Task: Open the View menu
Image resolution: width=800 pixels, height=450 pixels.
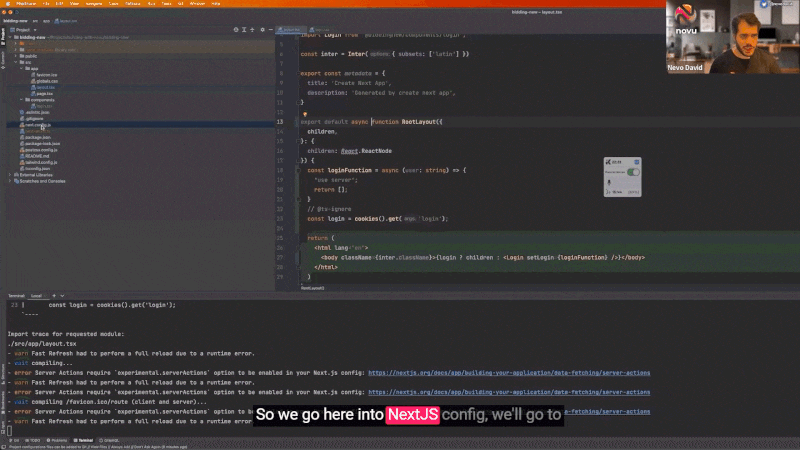Action: coord(74,4)
